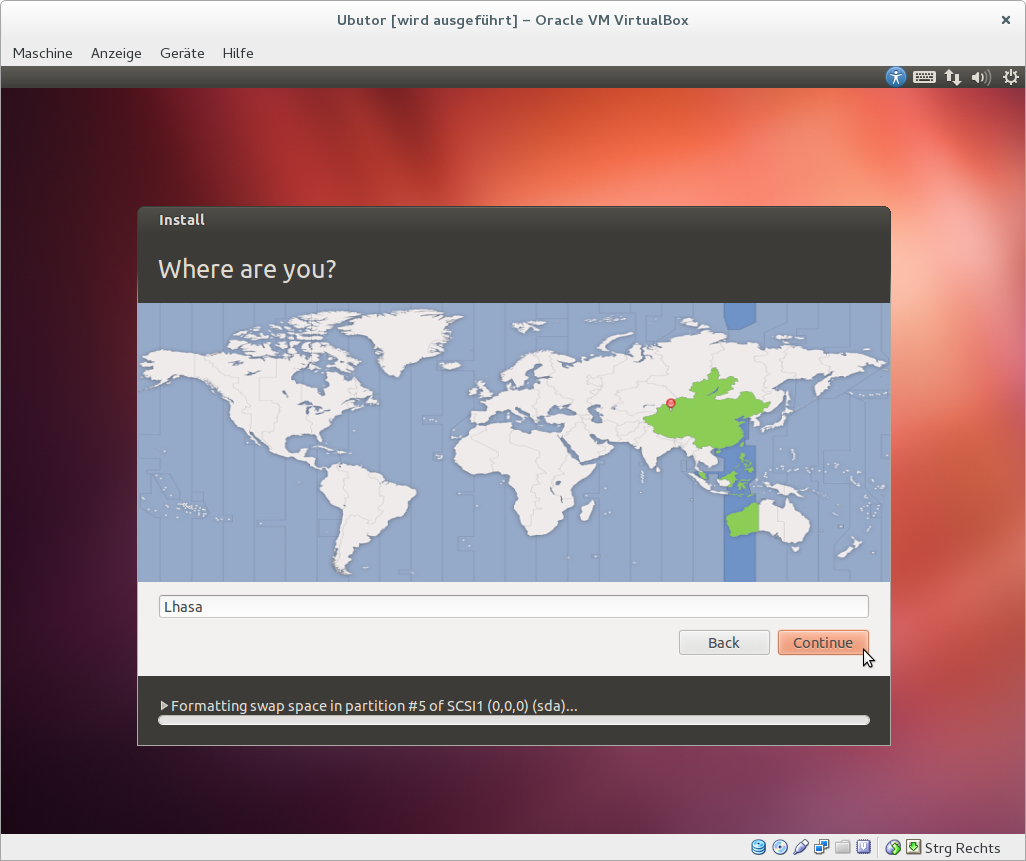Click the Lhasa location text field
This screenshot has height=861, width=1026.
point(514,607)
